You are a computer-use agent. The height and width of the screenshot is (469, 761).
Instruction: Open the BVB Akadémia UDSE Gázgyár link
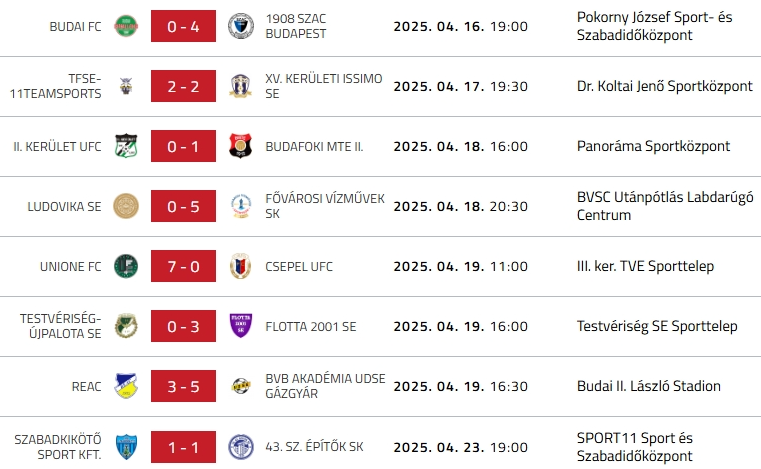coord(323,387)
